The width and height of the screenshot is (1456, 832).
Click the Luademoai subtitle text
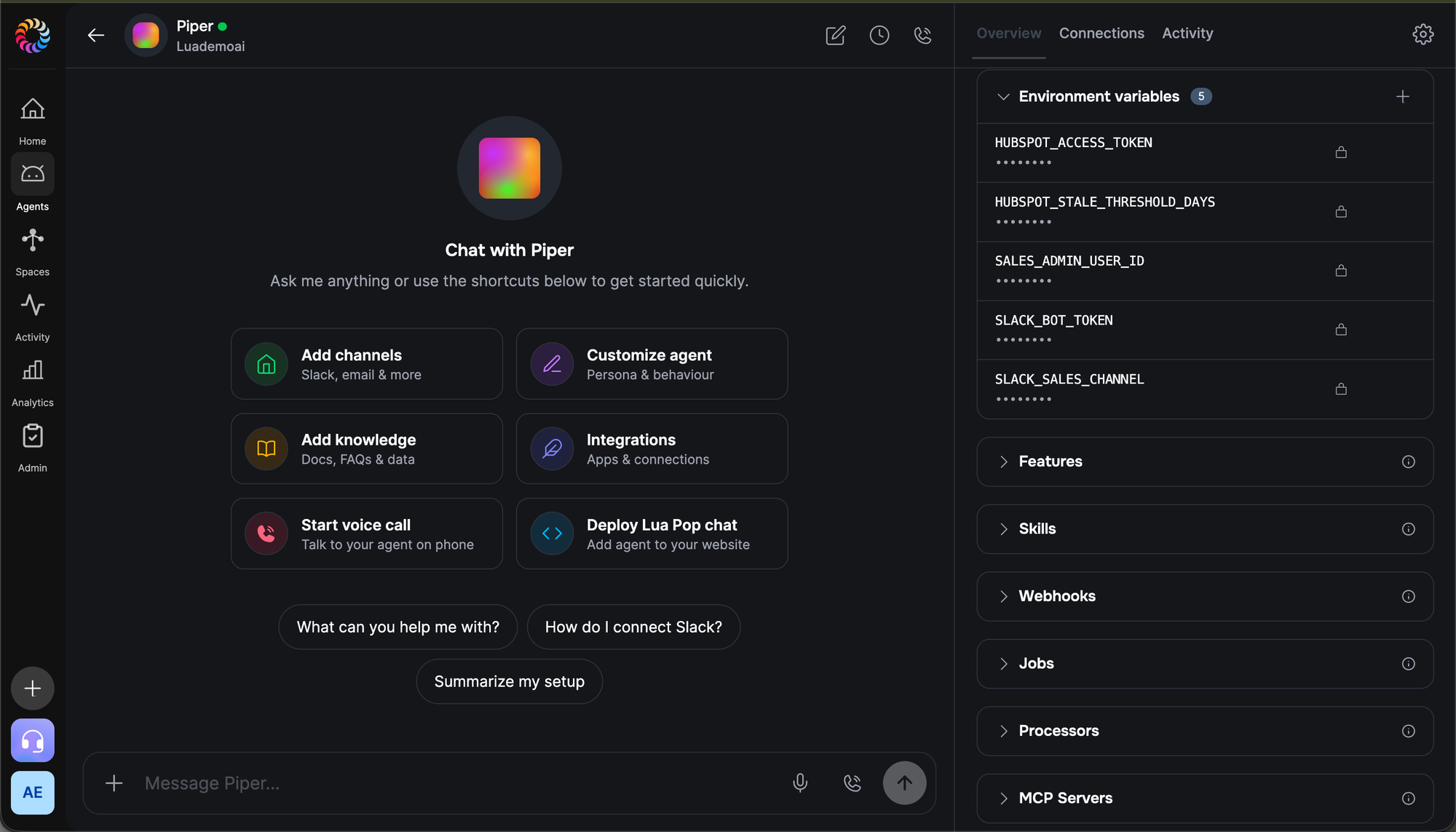[210, 47]
